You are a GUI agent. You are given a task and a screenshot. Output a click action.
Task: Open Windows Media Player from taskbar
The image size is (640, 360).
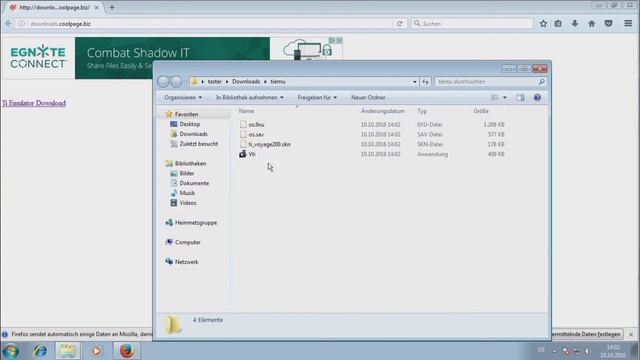pos(96,351)
